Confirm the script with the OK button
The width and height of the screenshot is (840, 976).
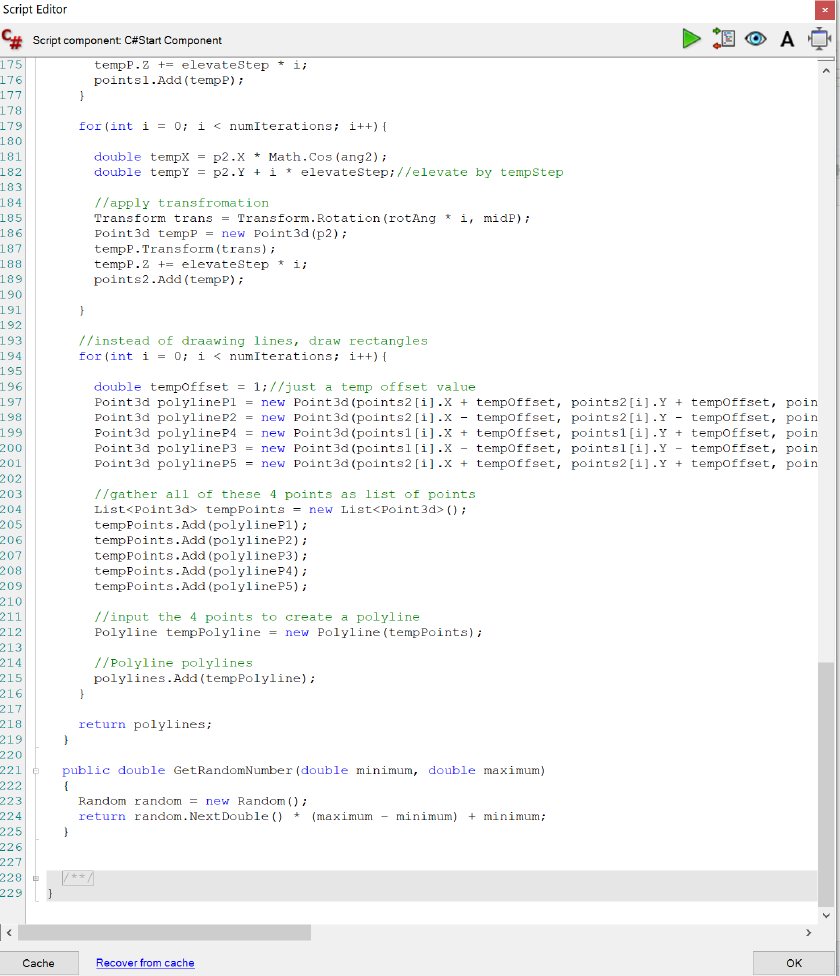point(793,963)
